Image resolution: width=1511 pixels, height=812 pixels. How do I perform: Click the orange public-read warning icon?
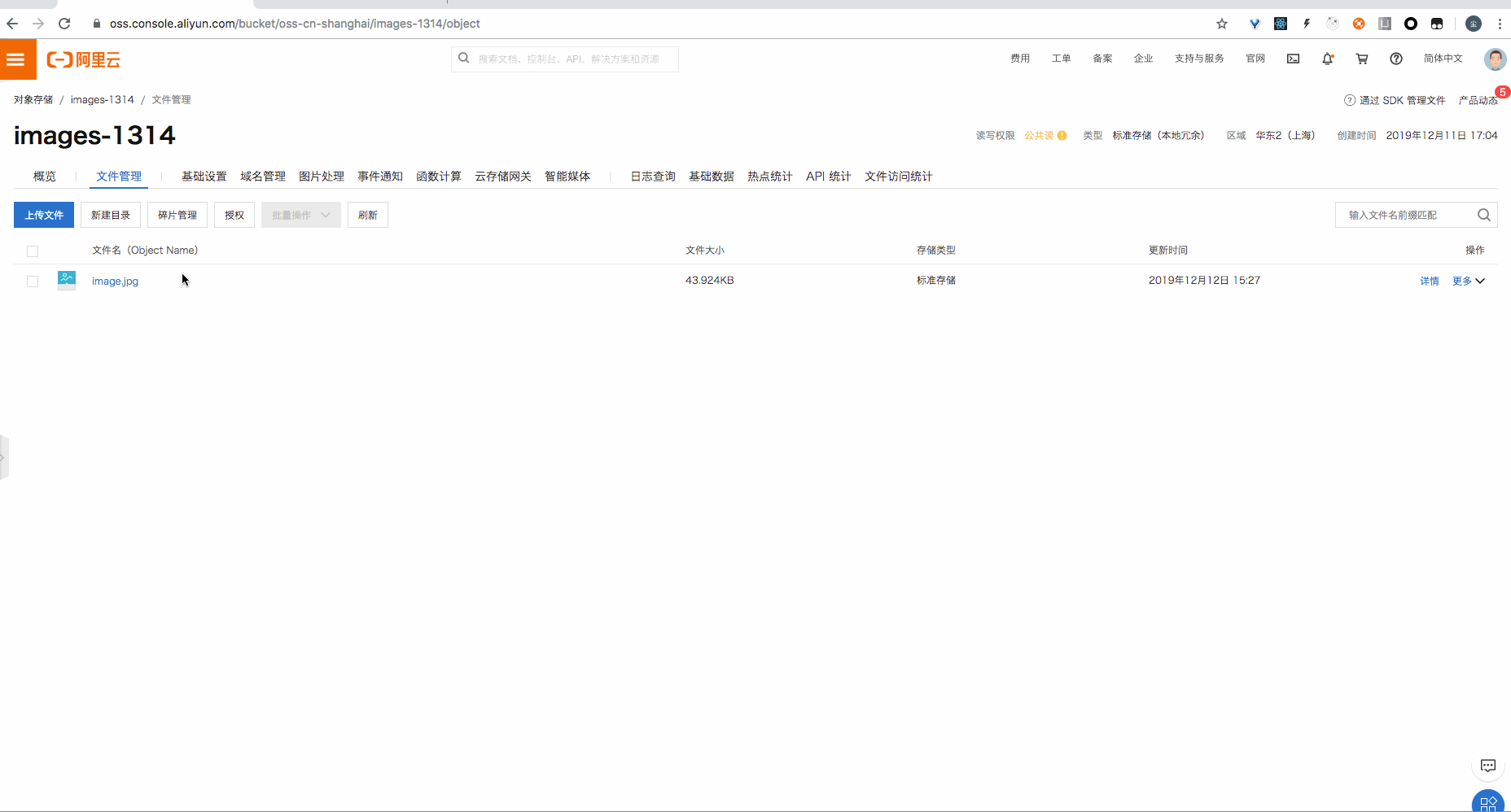[1062, 136]
